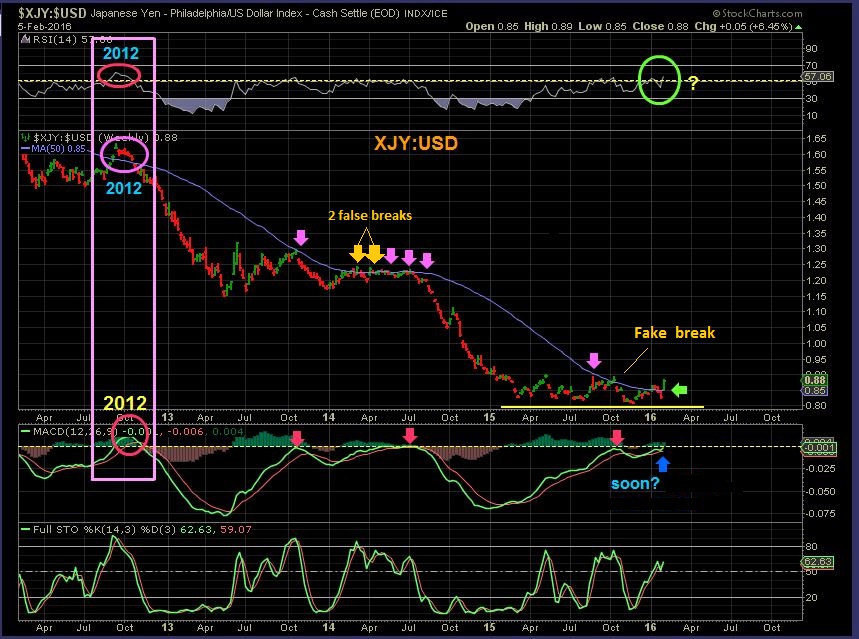
Task: Click the blue up arrow above 'soon?'
Action: [x=661, y=462]
